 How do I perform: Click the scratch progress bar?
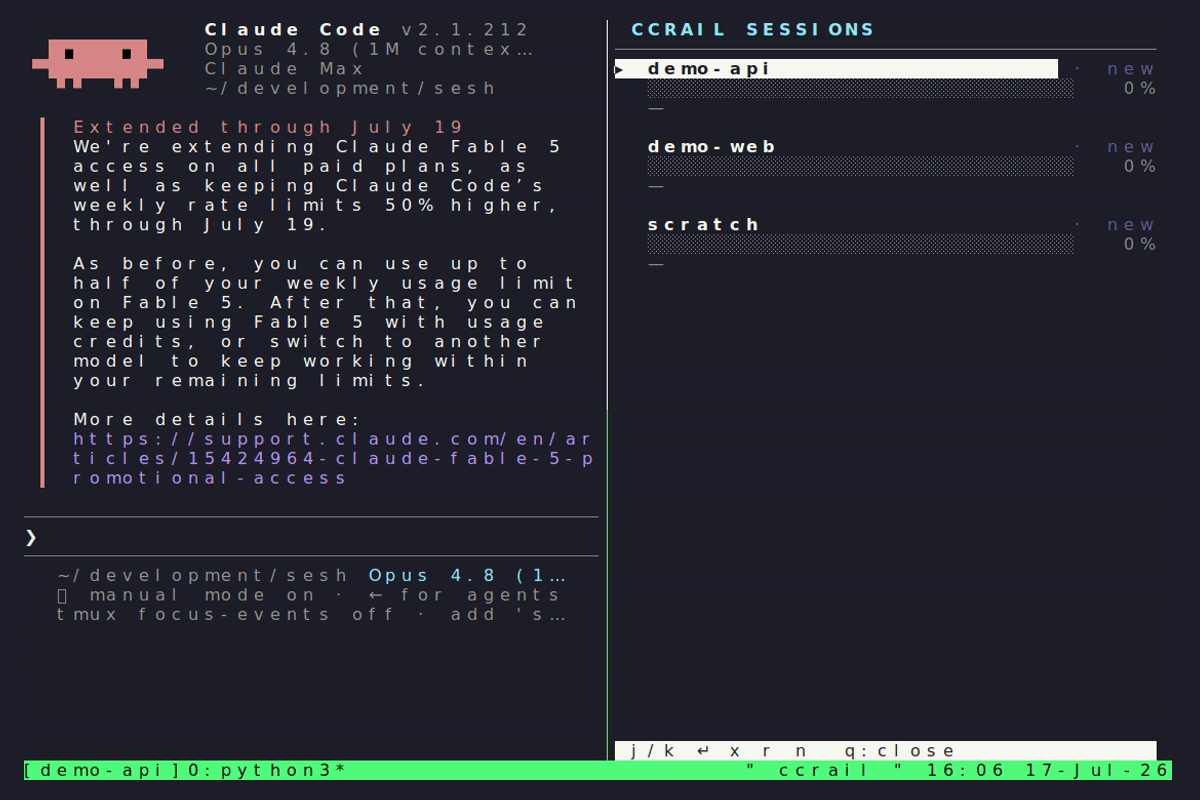(861, 244)
